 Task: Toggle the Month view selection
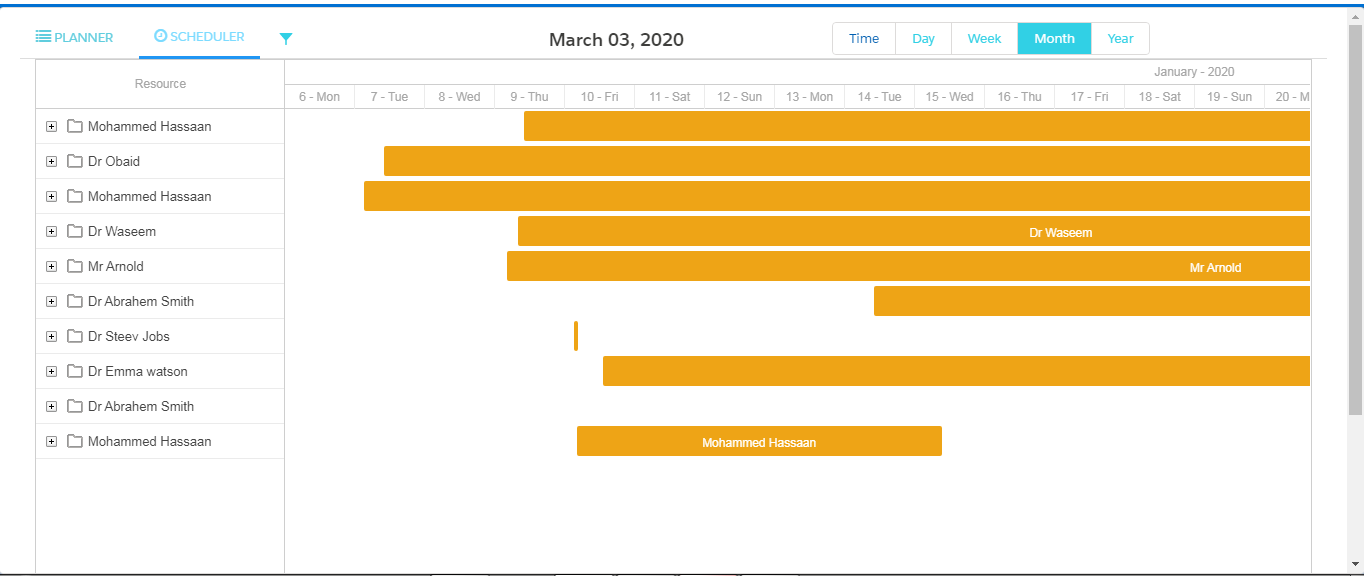(x=1054, y=38)
